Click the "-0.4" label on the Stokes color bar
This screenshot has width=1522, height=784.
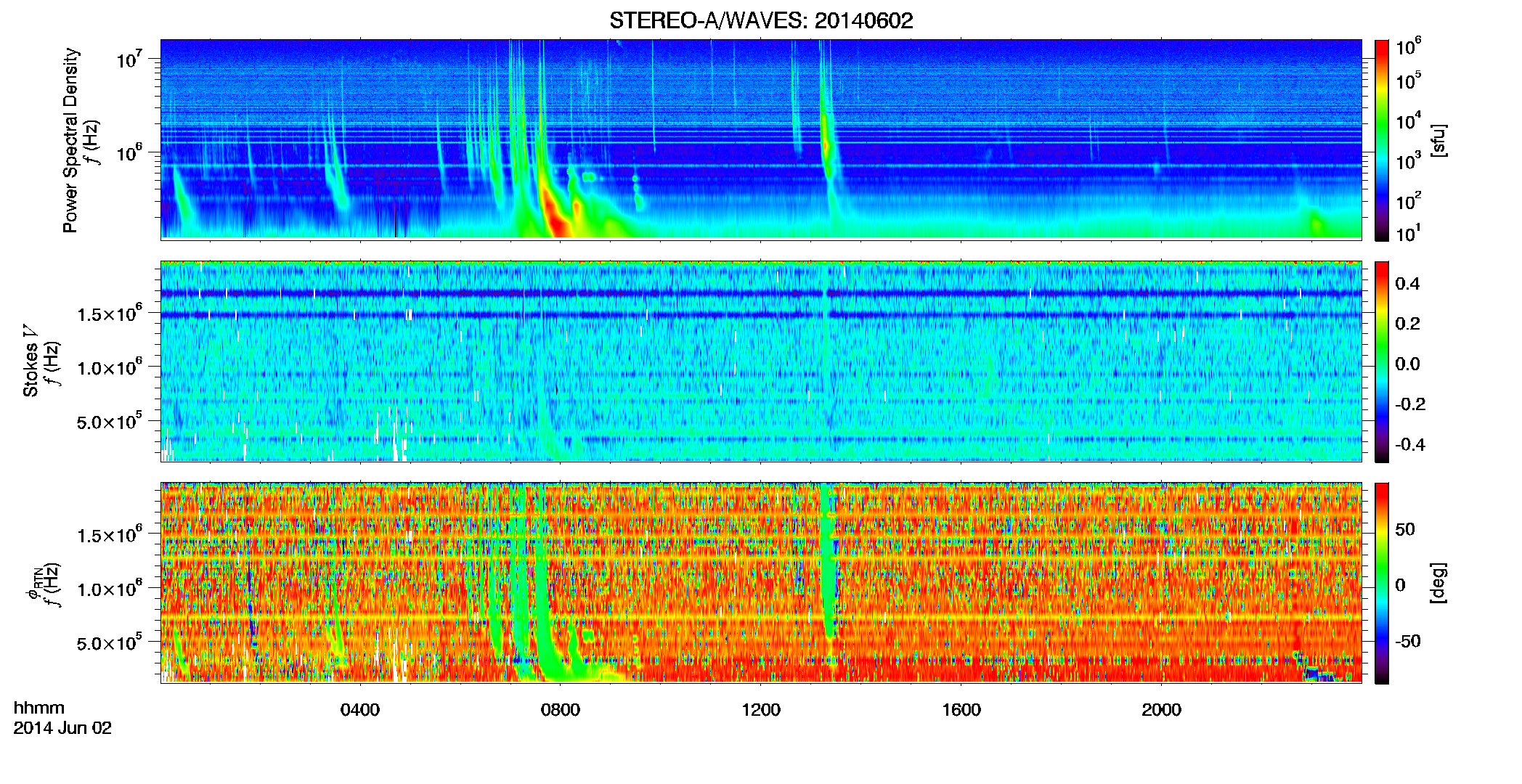[x=1410, y=445]
